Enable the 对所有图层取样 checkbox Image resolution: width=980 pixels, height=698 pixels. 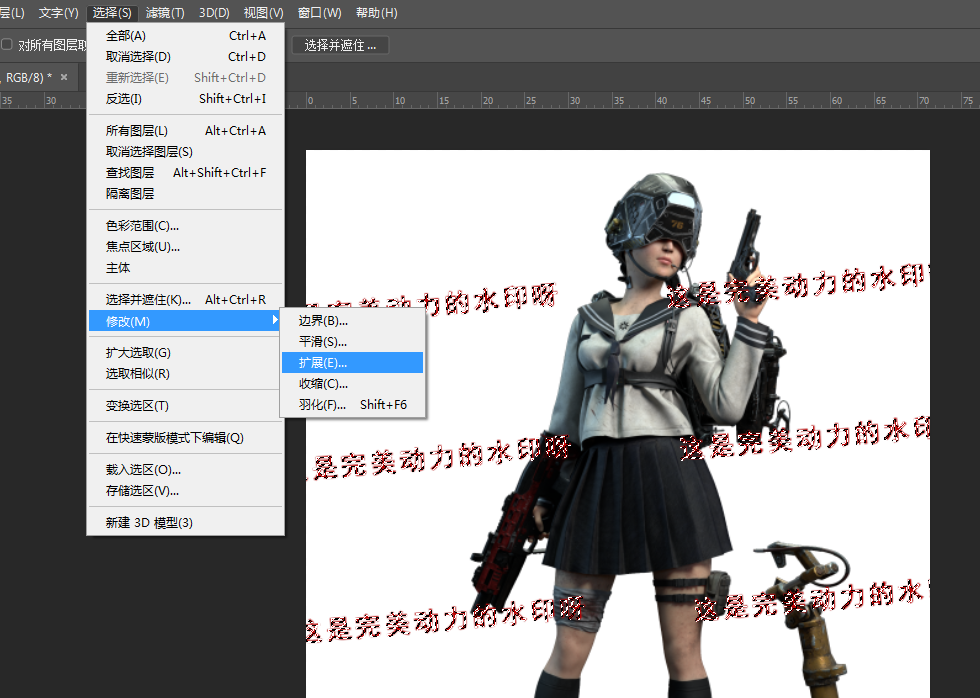coord(7,45)
